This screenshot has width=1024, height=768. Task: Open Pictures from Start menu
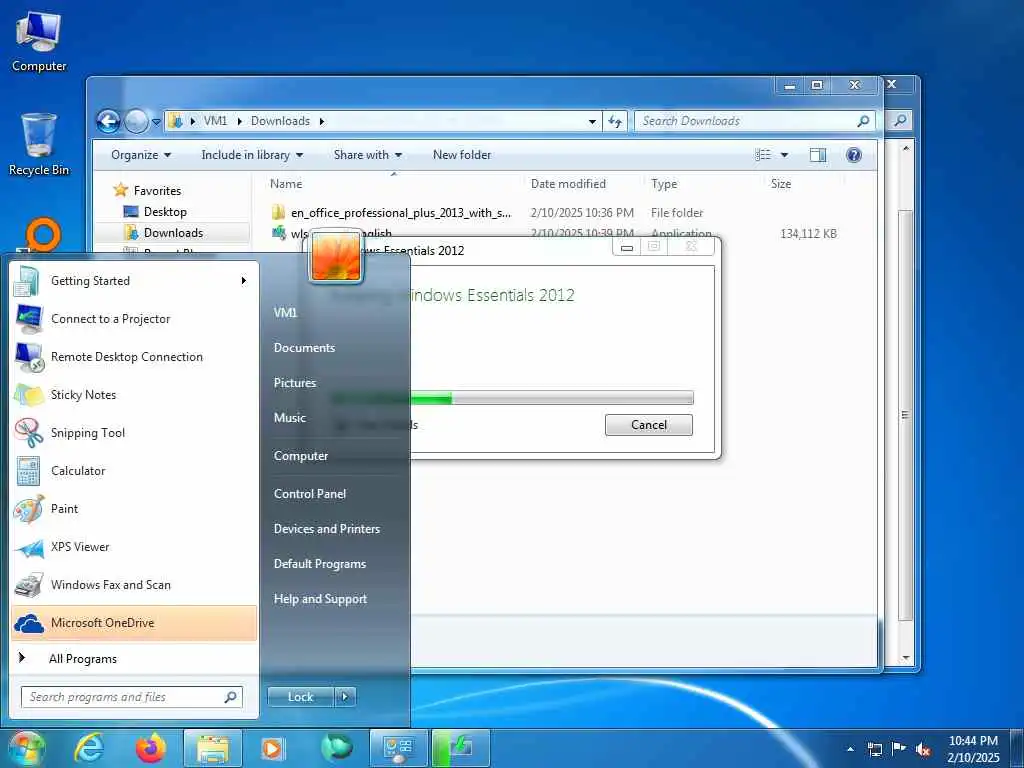pos(295,383)
